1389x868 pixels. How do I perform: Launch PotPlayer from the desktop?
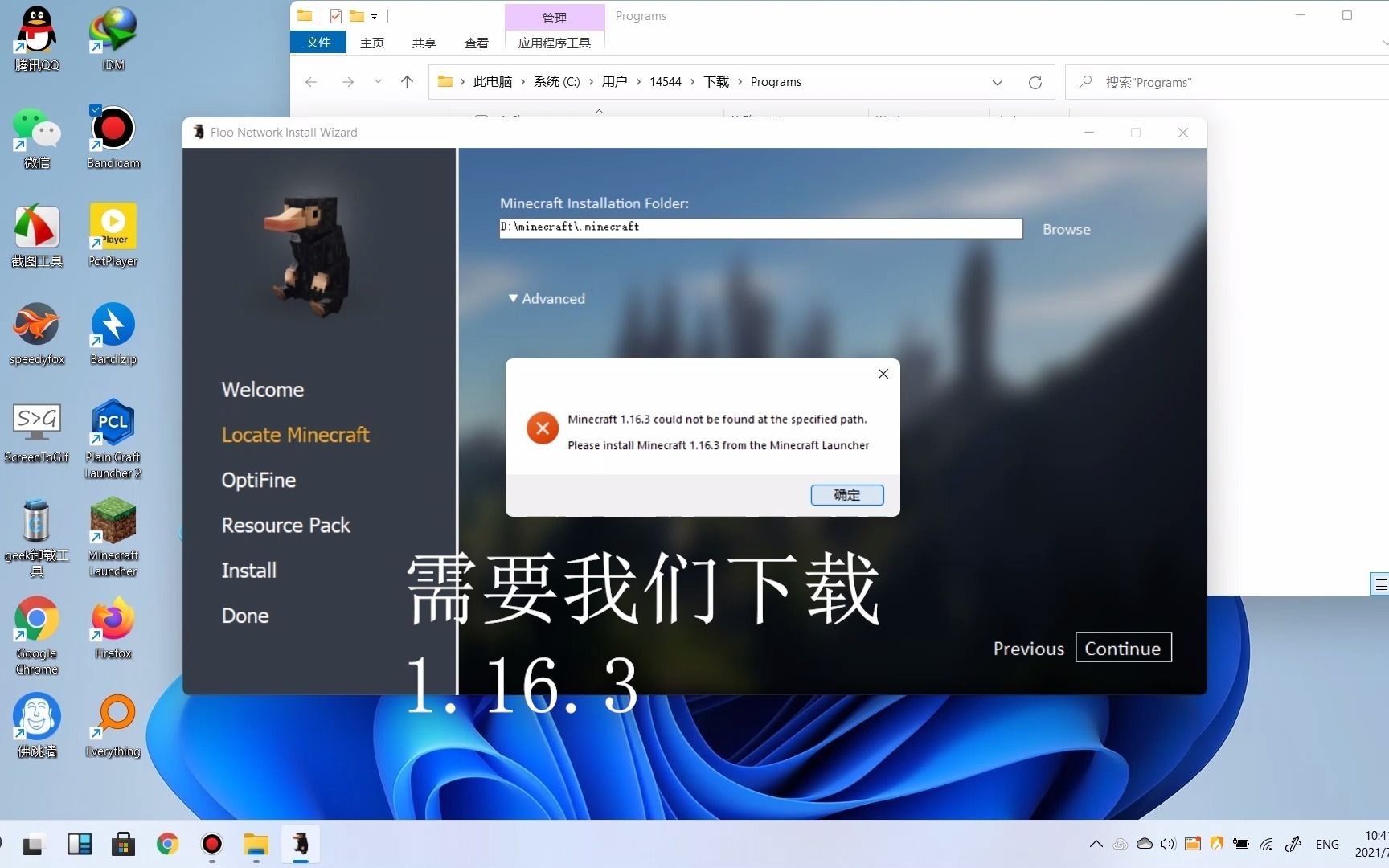113,235
